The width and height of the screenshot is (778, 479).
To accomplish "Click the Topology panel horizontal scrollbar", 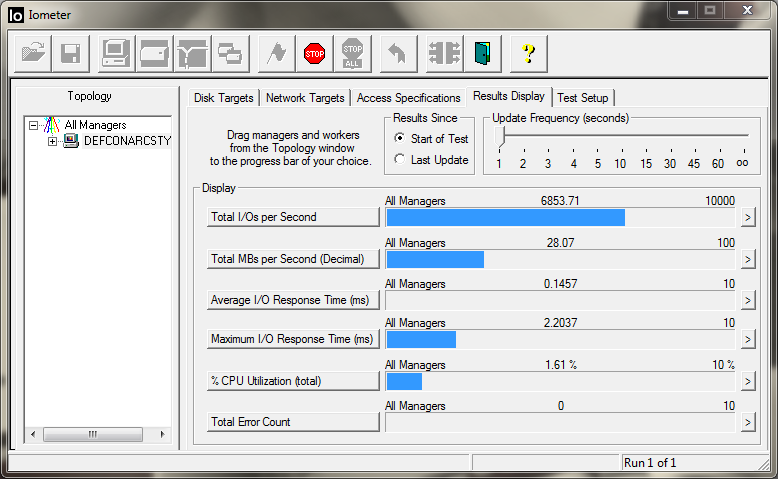I will [x=93, y=434].
